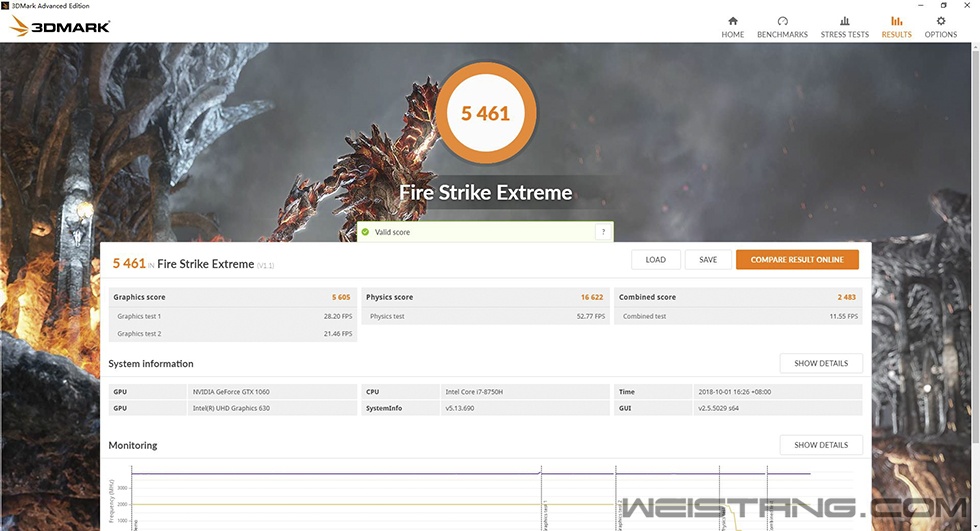The width and height of the screenshot is (980, 531).
Task: Go to the Benchmarks section
Action: pos(782,27)
